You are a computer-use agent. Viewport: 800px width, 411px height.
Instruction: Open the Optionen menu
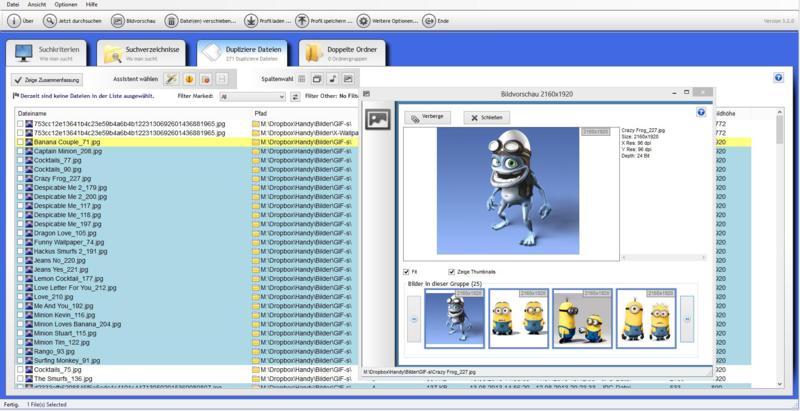pos(63,5)
